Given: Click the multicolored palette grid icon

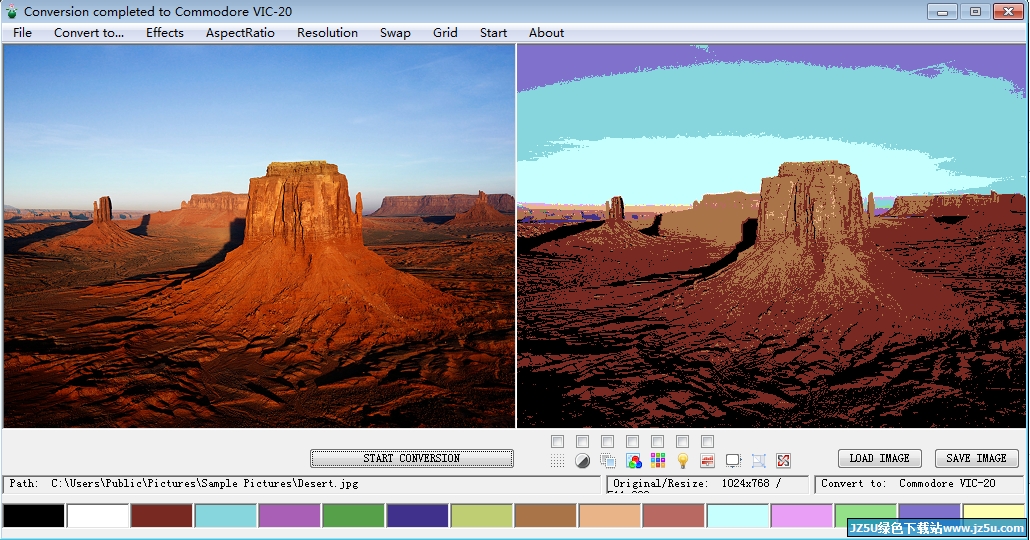Looking at the screenshot, I should coord(658,461).
